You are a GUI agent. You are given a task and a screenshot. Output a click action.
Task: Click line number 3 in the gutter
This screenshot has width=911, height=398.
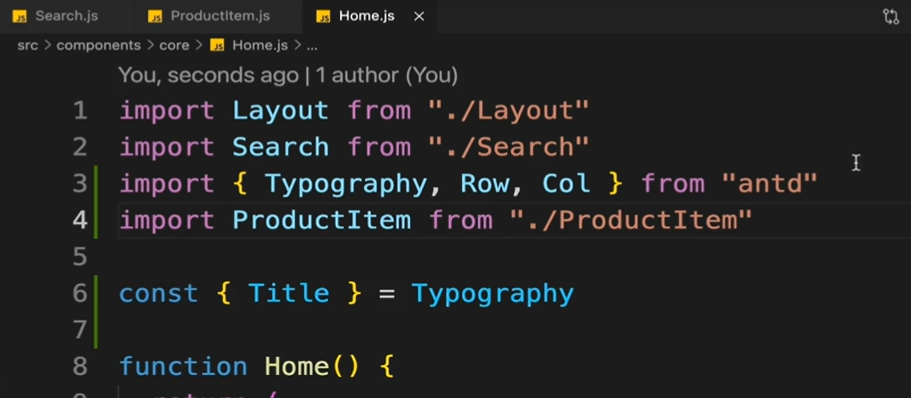[80, 184]
